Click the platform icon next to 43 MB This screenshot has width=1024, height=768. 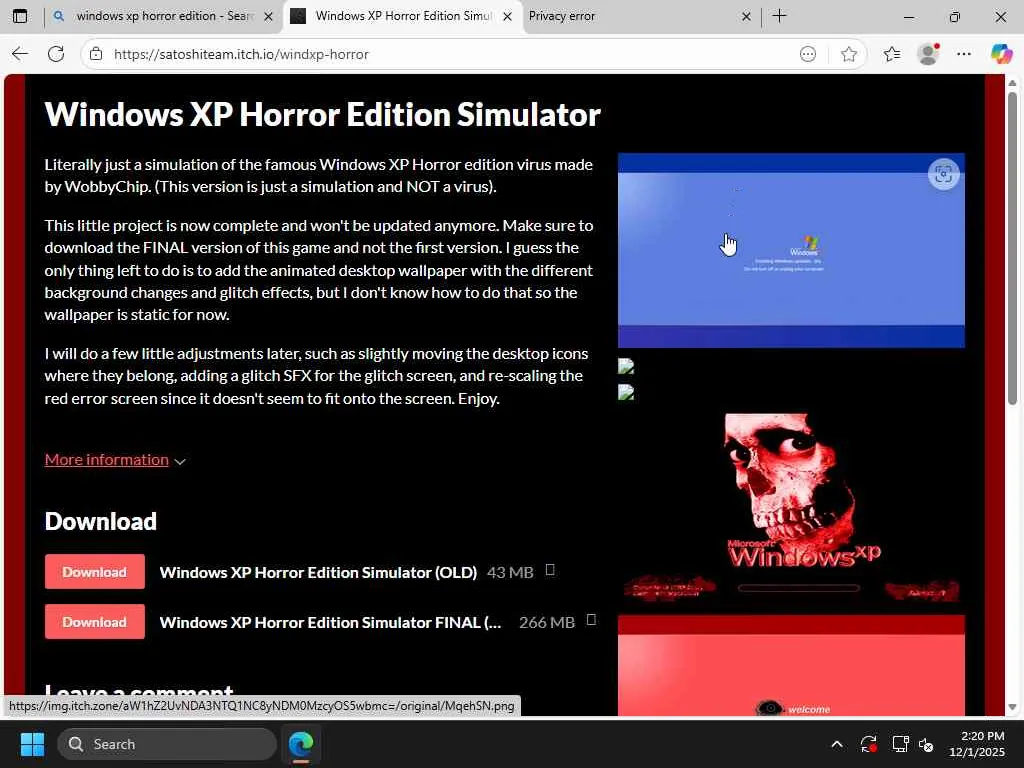pyautogui.click(x=550, y=570)
